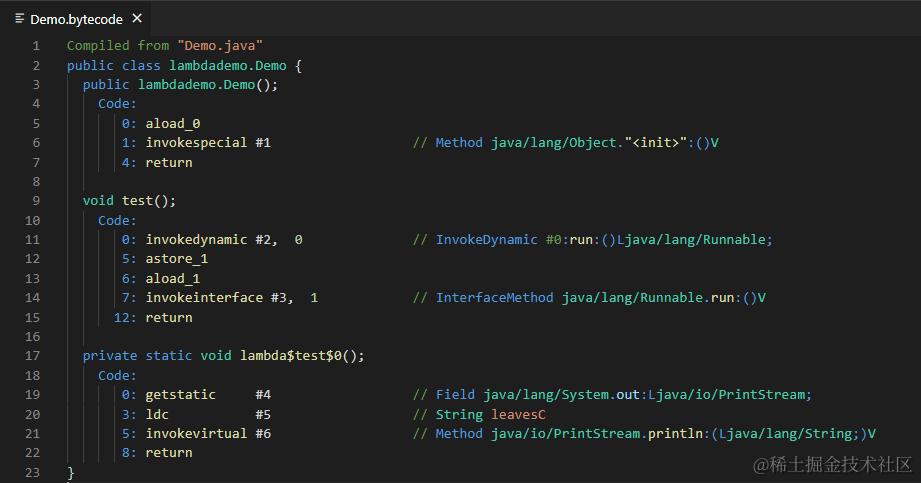Click the 'aload_1' instruction
The width and height of the screenshot is (921, 483).
(x=173, y=279)
